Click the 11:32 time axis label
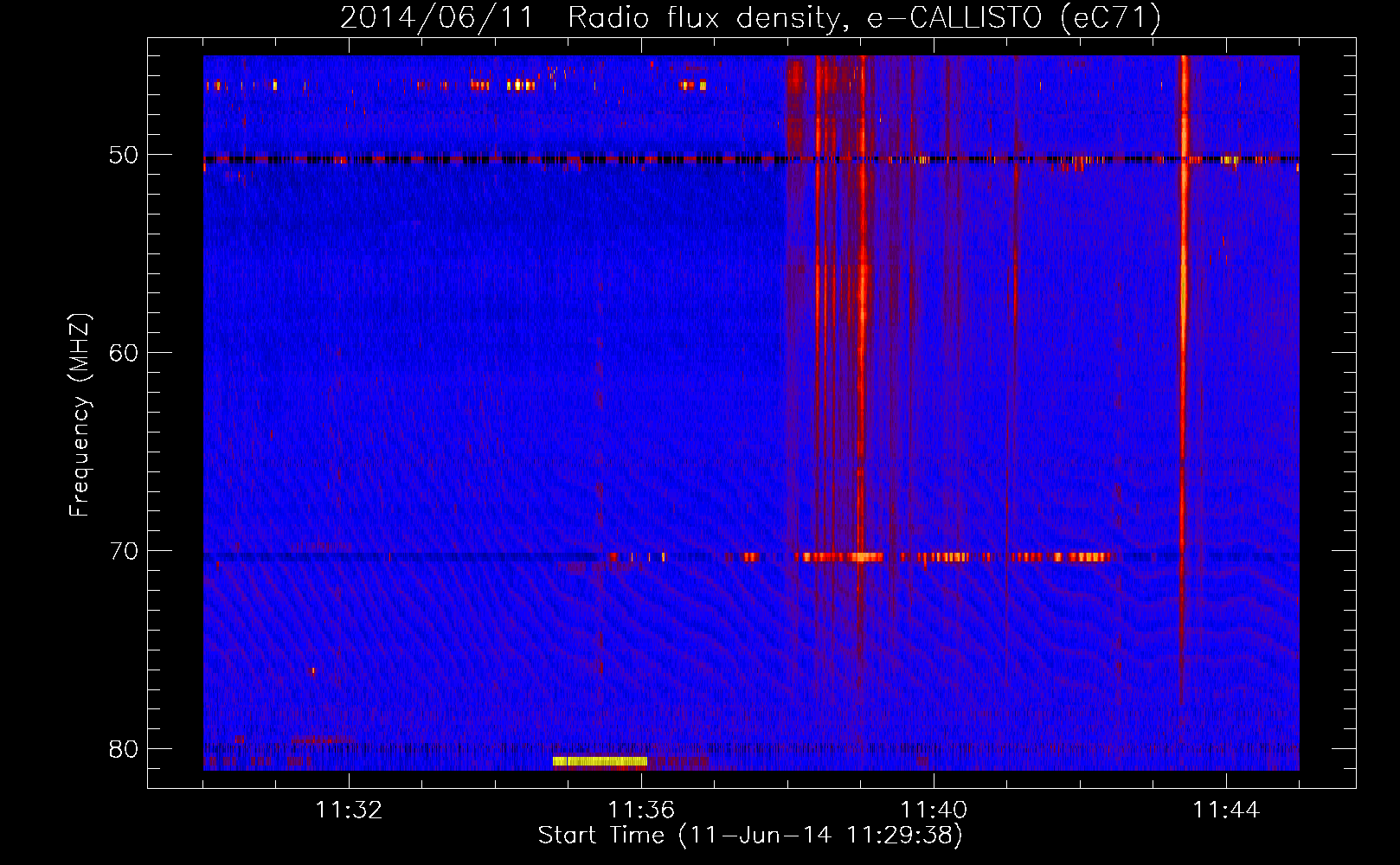 [349, 810]
